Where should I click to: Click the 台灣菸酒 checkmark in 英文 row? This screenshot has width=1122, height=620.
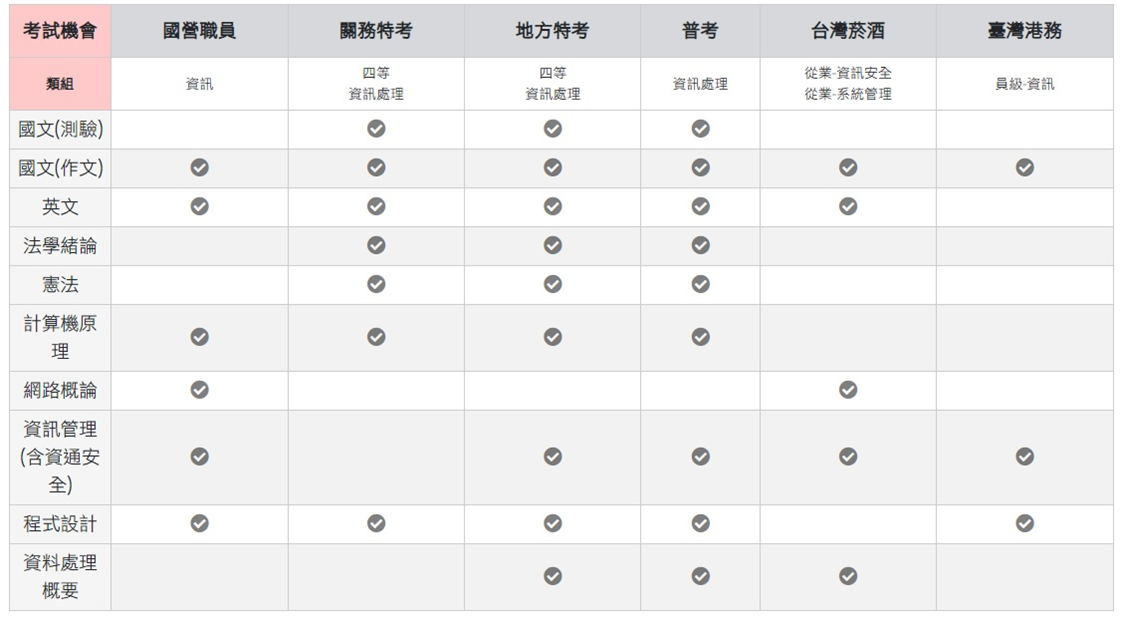848,207
